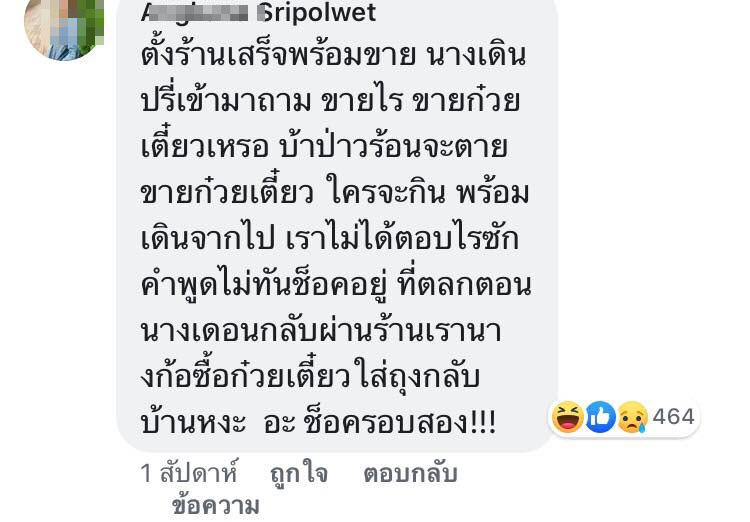The image size is (750, 522).
Task: Open the reaction count 464
Action: click(673, 416)
